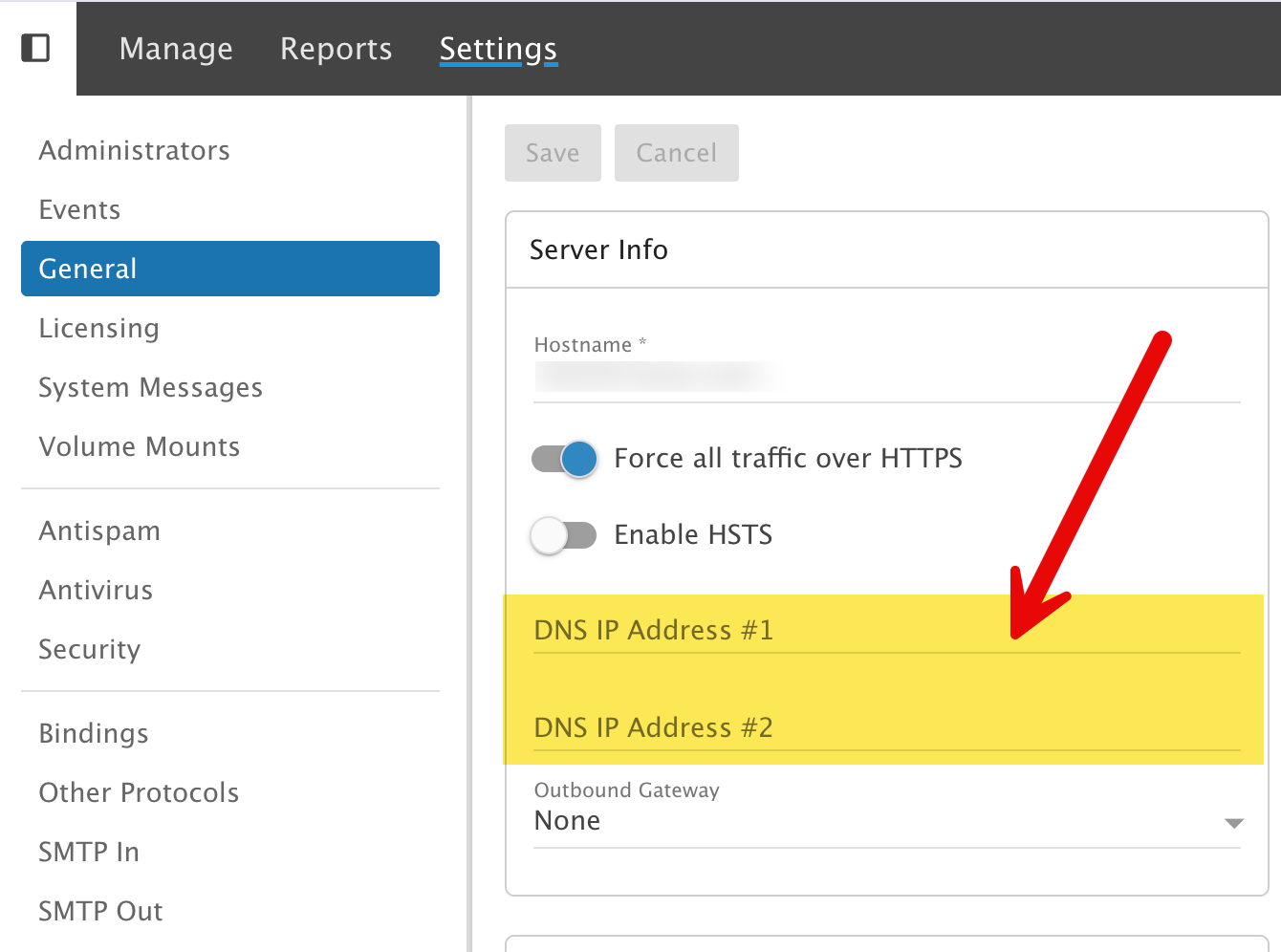Click the Save button

[x=553, y=153]
